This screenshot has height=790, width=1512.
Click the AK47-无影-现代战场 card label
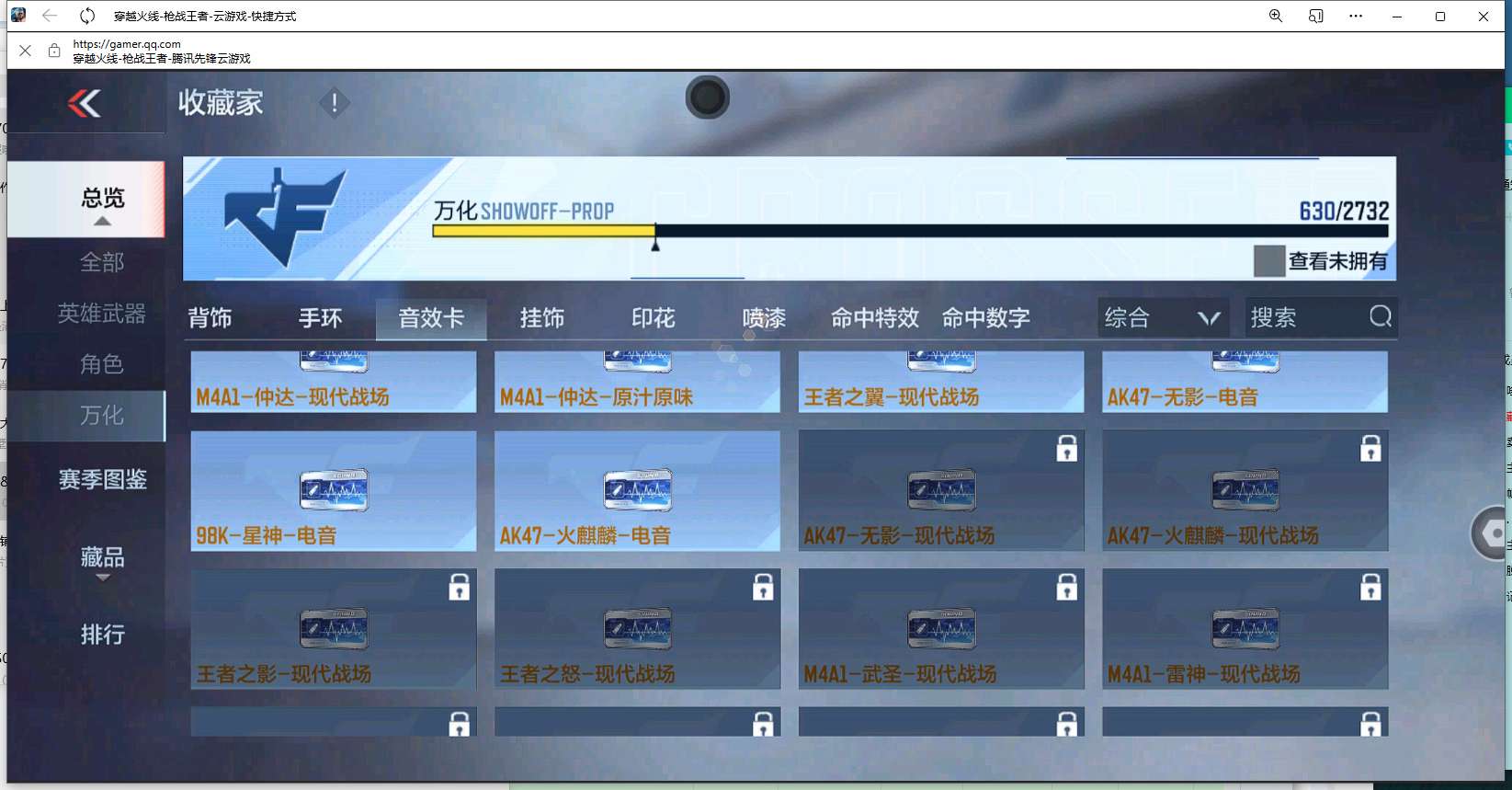pos(899,535)
